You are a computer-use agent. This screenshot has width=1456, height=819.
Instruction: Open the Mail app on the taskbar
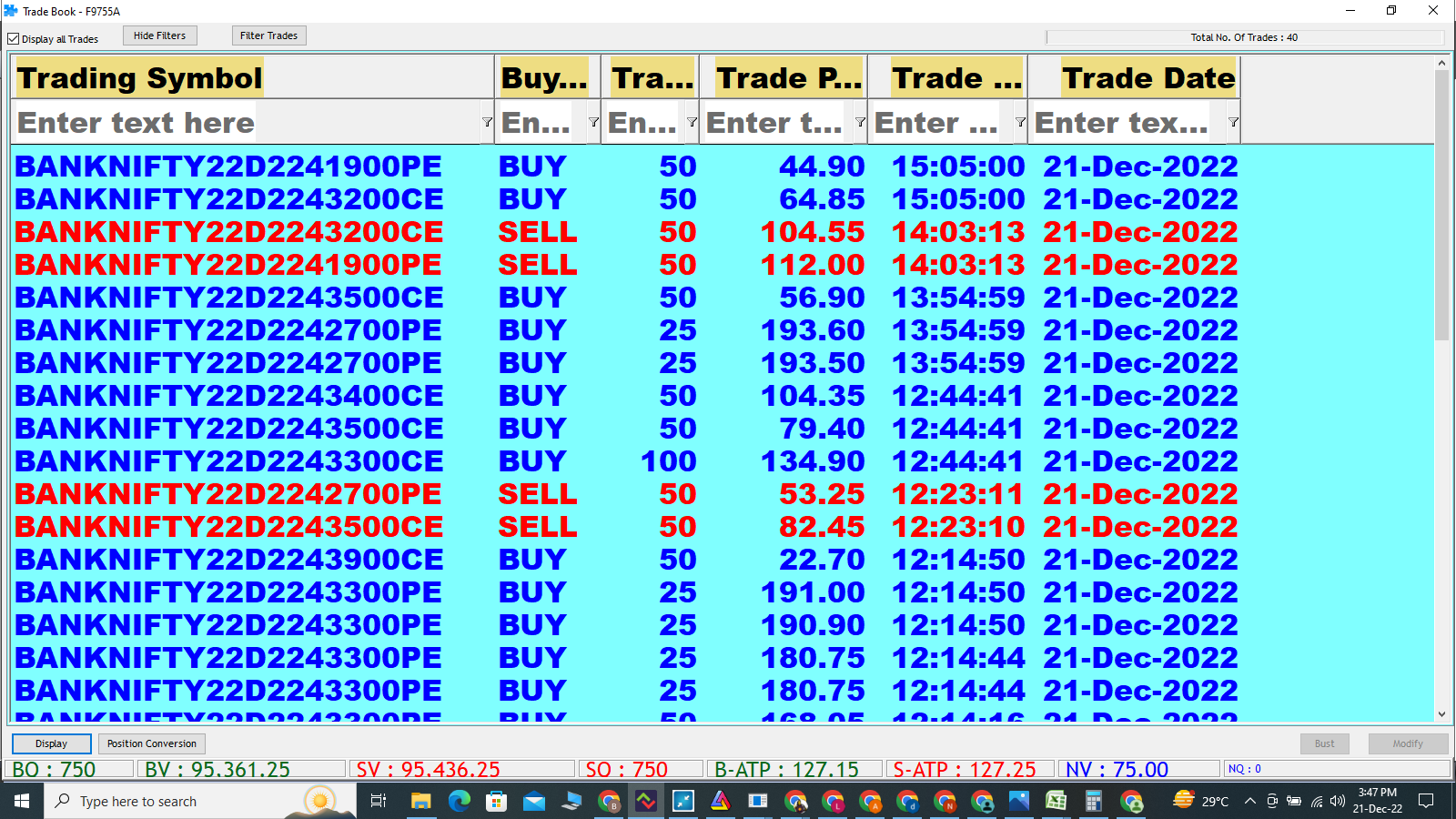click(x=534, y=801)
